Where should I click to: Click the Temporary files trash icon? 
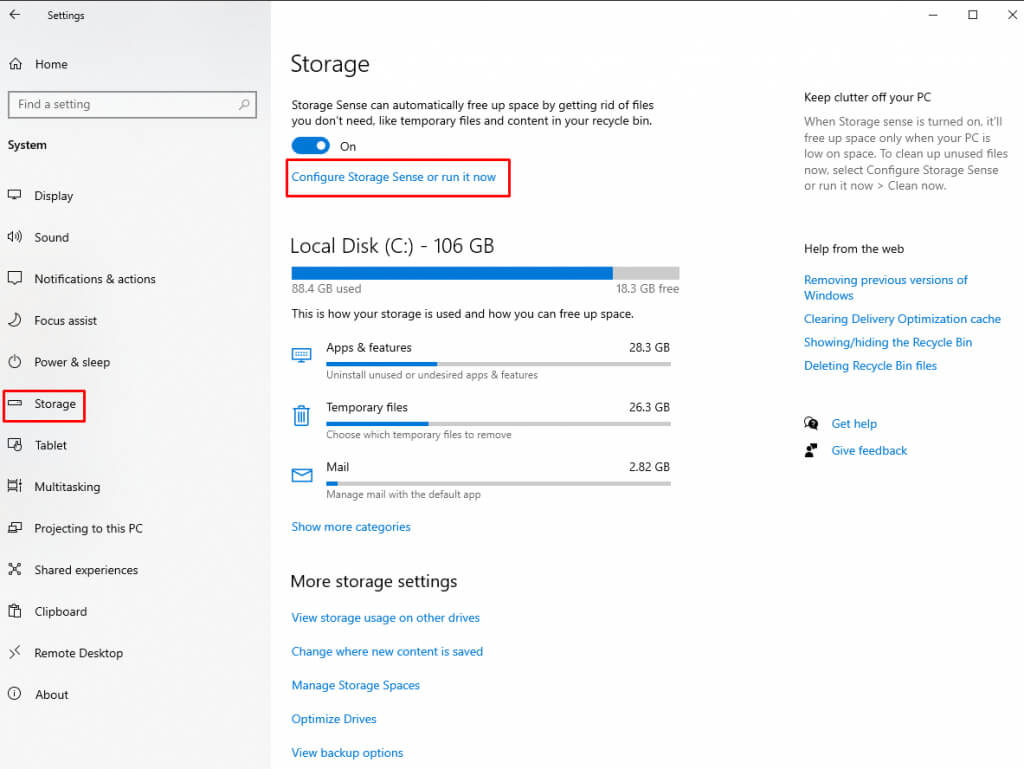pos(302,415)
